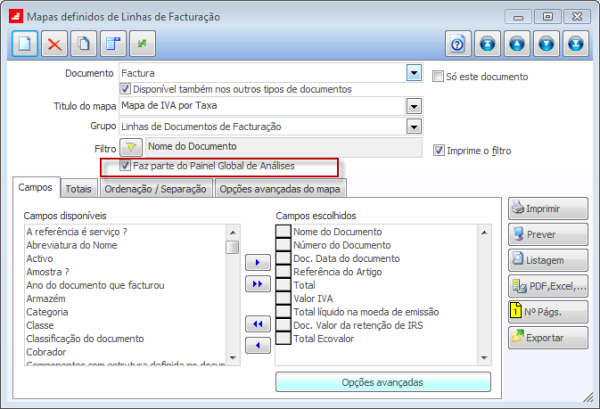Click the app logo in title bar

[16, 16]
